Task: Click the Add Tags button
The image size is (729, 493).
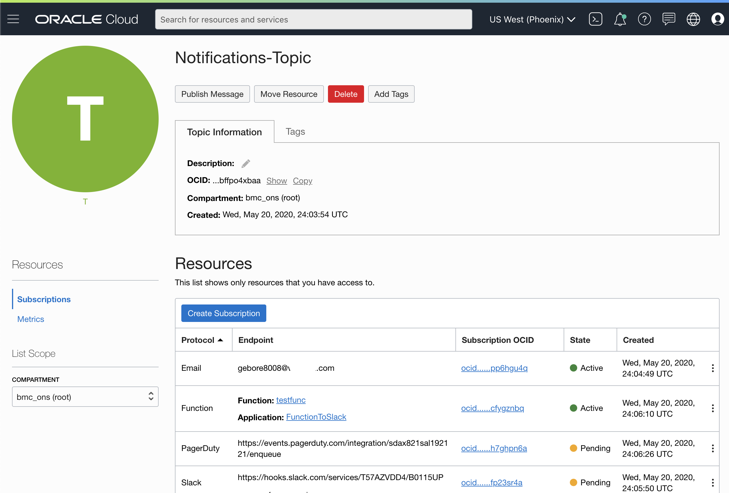Action: (x=391, y=94)
